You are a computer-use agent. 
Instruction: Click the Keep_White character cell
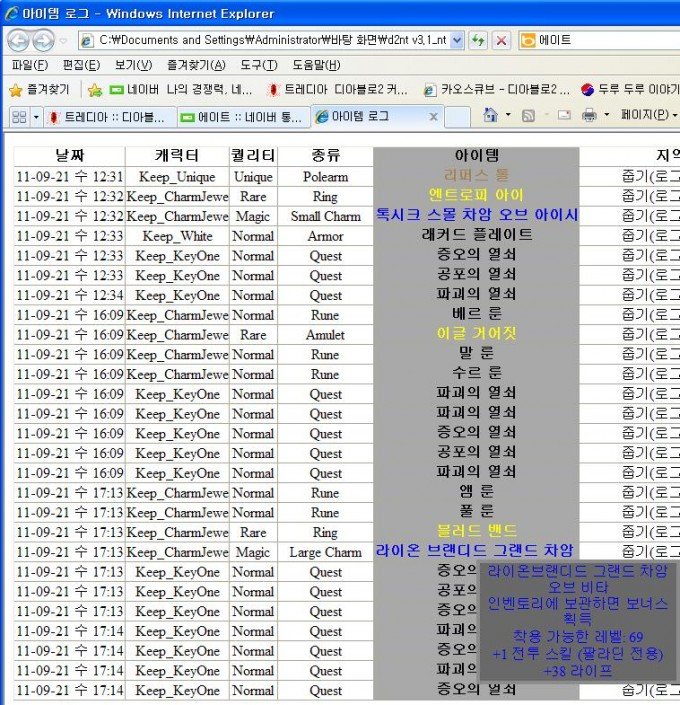(x=177, y=236)
